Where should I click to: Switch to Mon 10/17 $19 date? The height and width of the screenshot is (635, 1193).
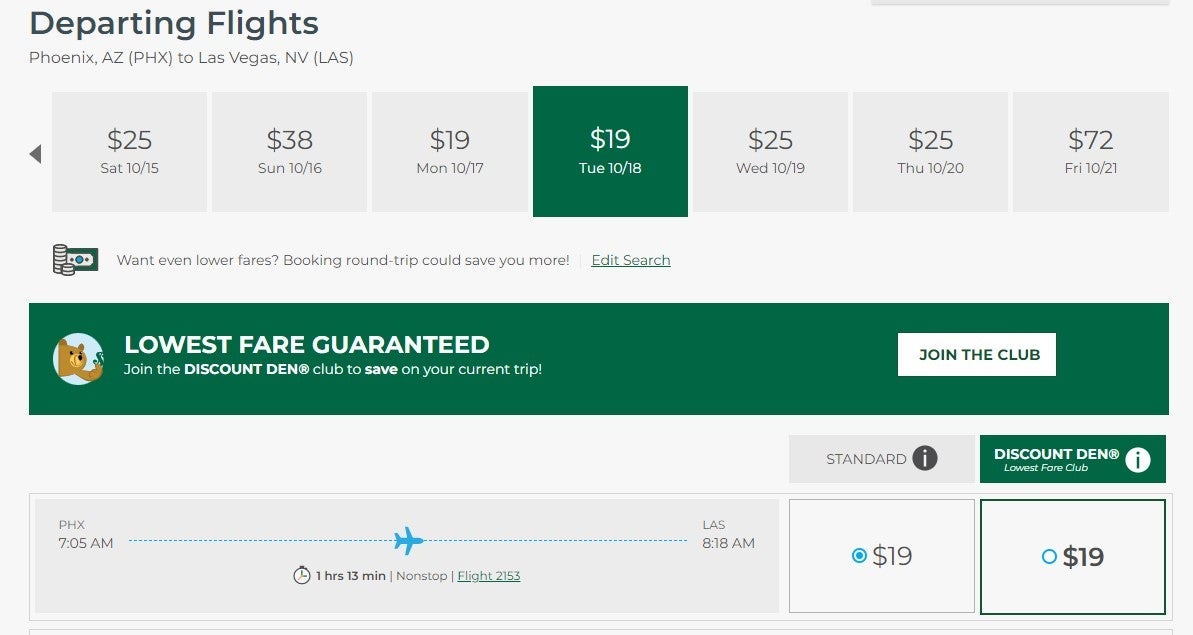pyautogui.click(x=450, y=152)
